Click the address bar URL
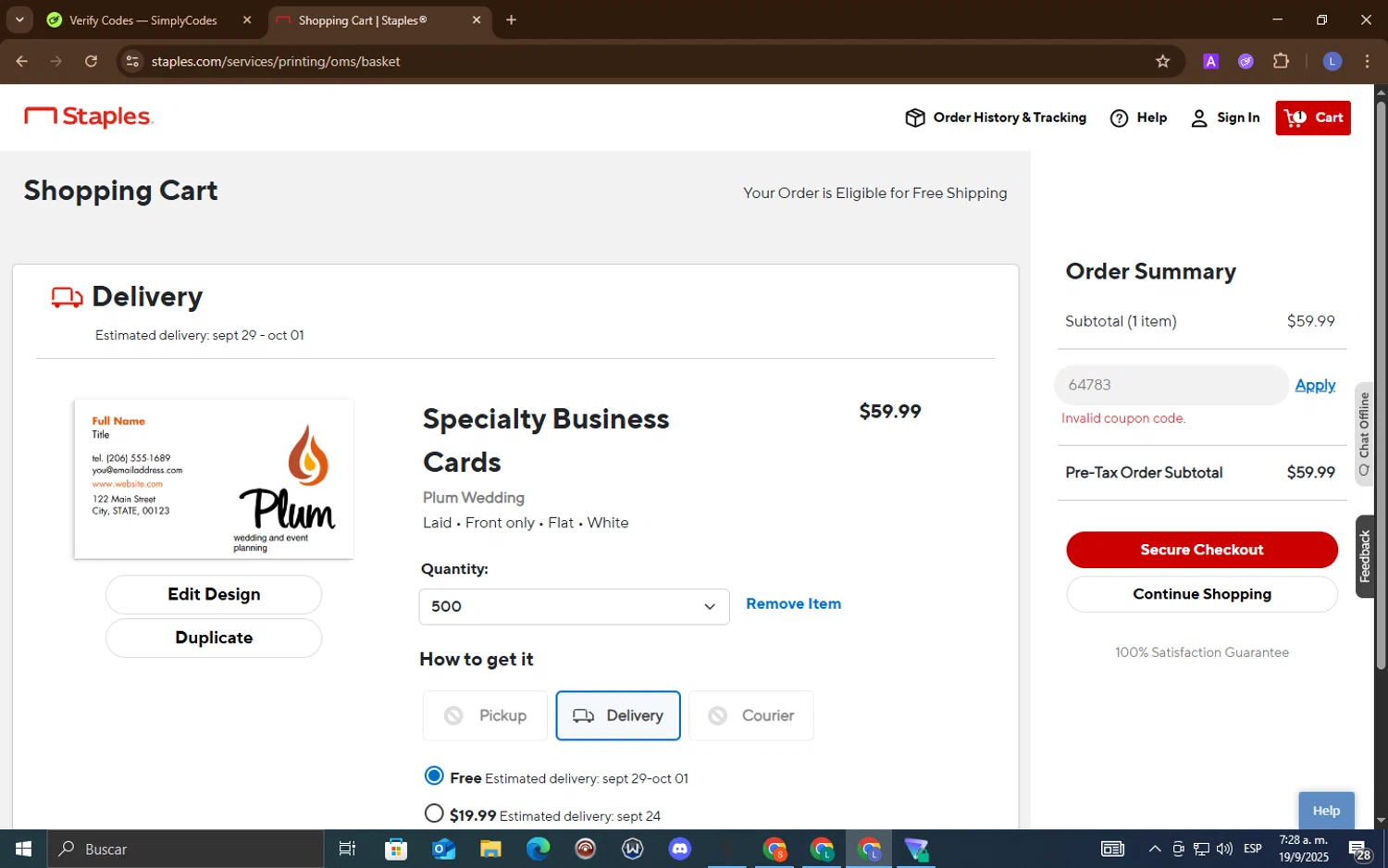 pos(276,61)
